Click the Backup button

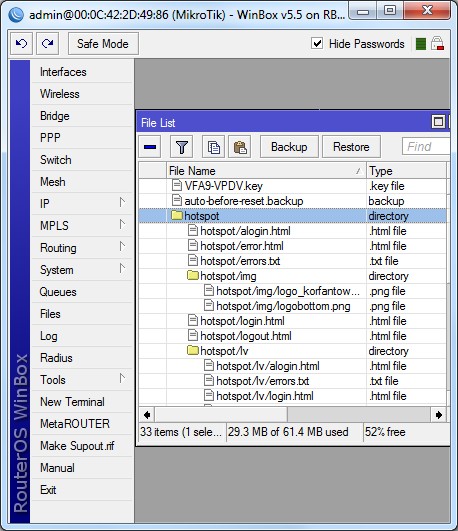tap(289, 147)
